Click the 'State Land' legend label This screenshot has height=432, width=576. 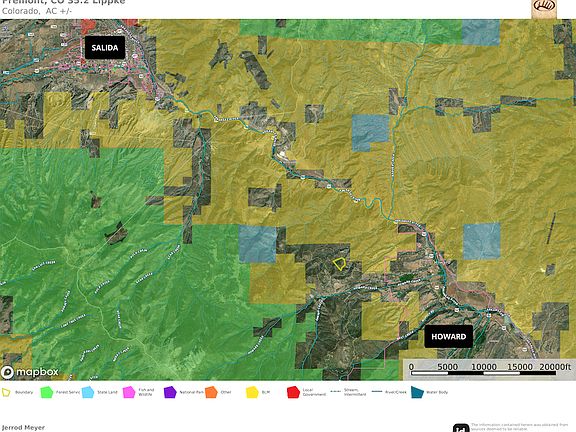coord(107,392)
